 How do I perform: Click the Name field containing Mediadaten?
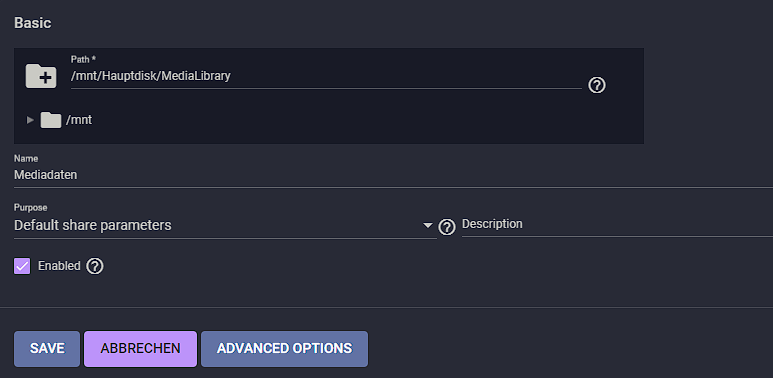393,175
